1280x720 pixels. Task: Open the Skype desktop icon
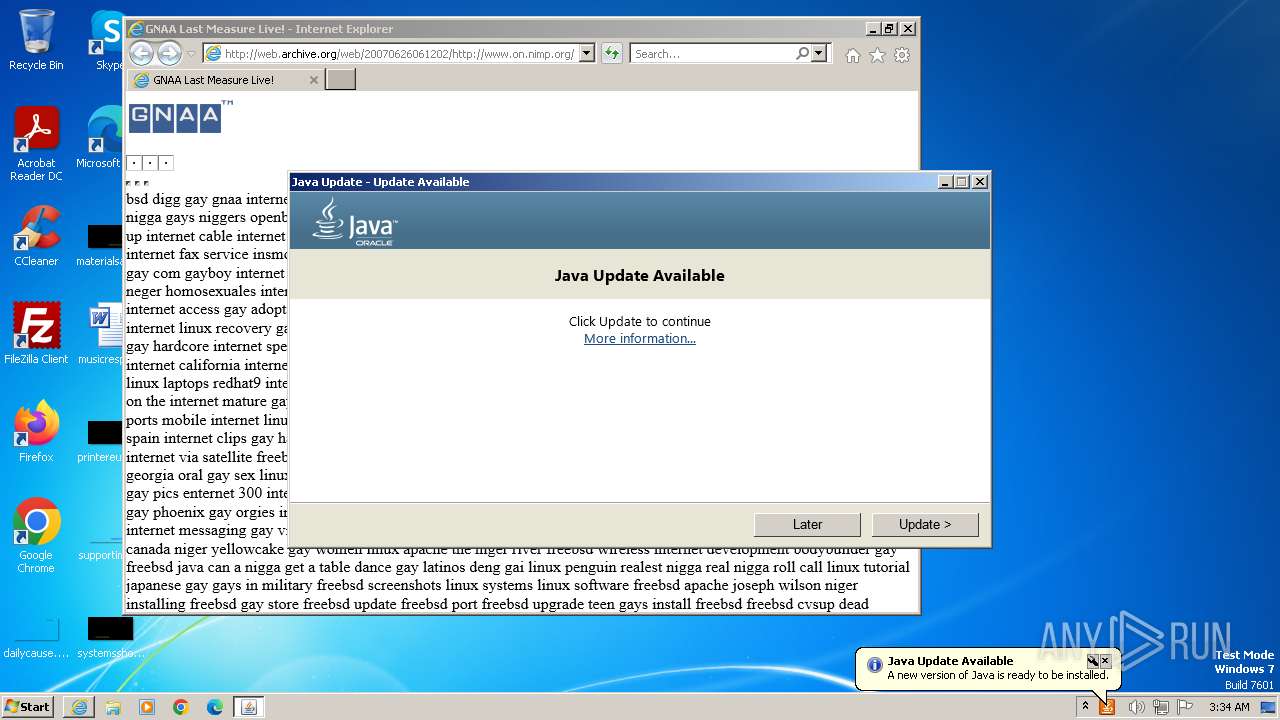point(106,40)
